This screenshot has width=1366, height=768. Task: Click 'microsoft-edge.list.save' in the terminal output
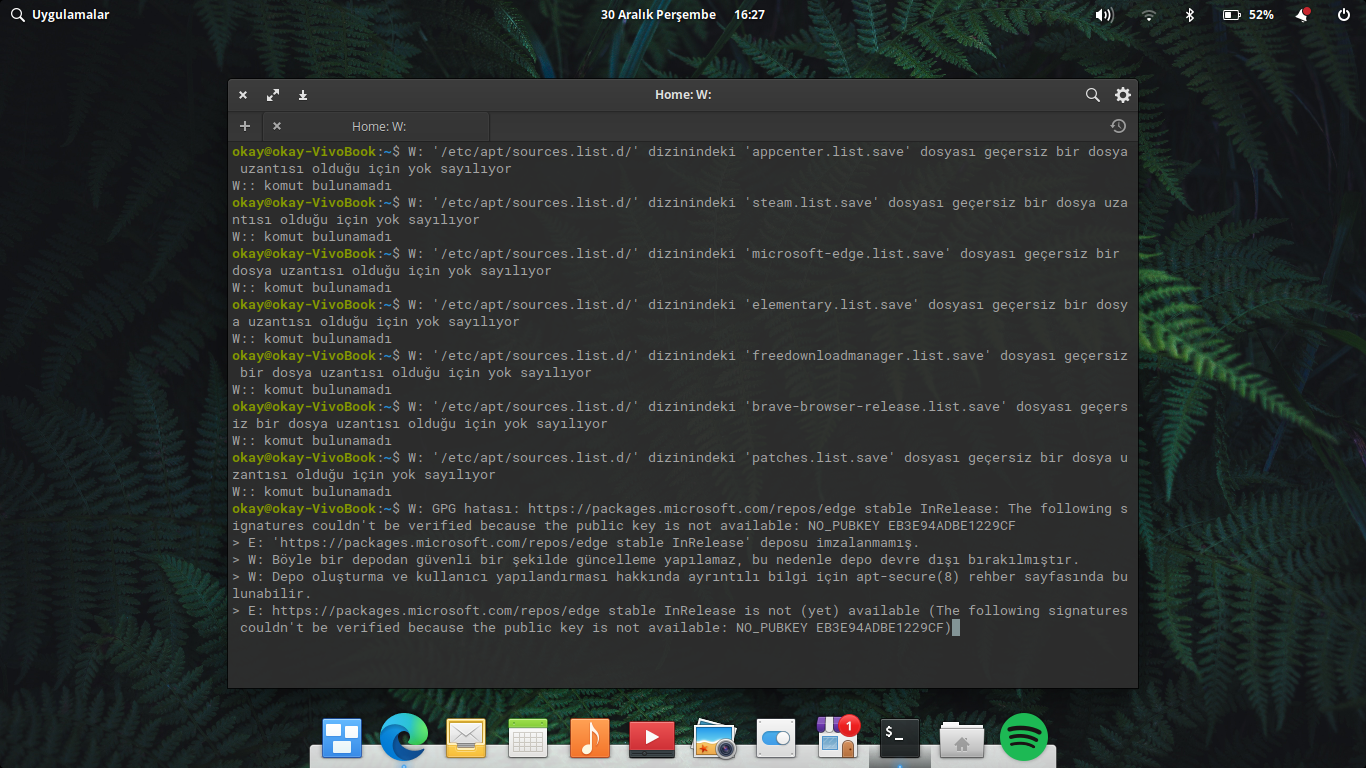849,254
